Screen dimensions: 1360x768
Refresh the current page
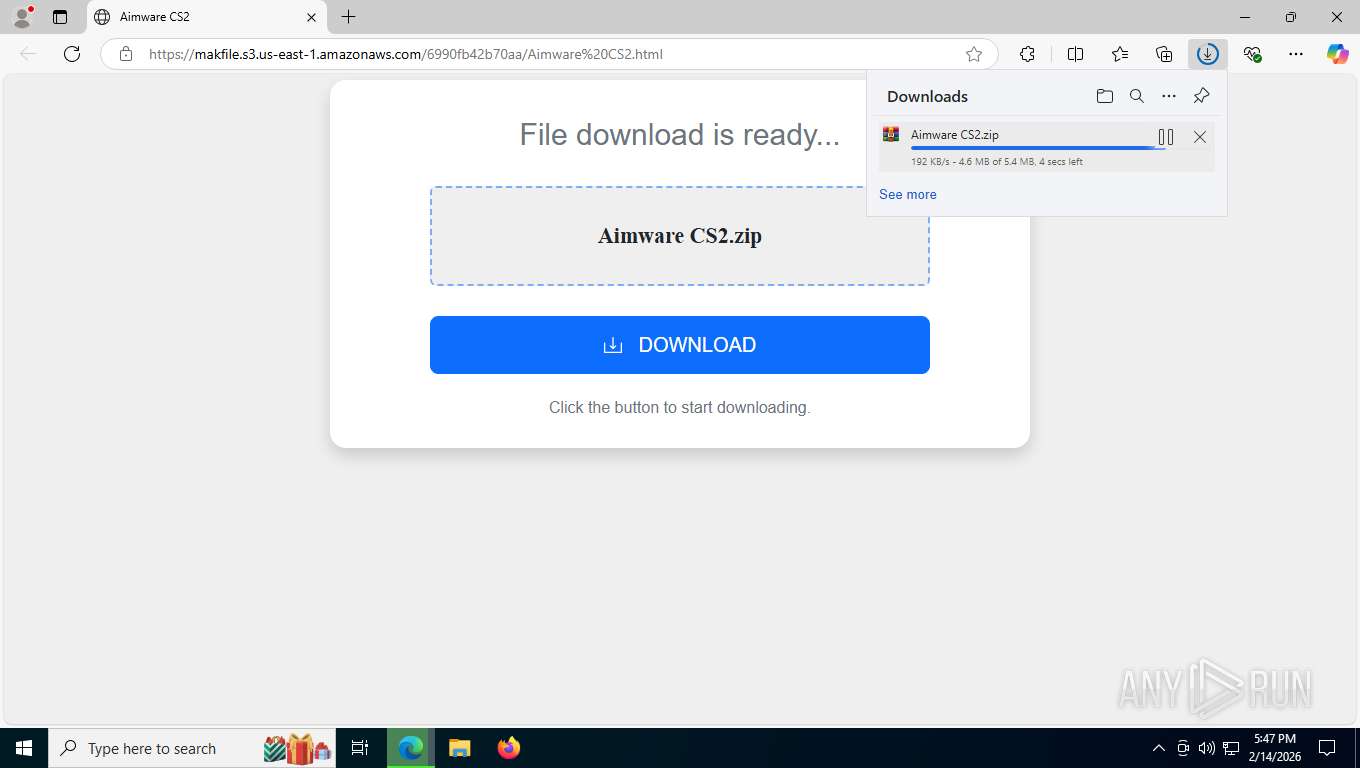pyautogui.click(x=72, y=54)
